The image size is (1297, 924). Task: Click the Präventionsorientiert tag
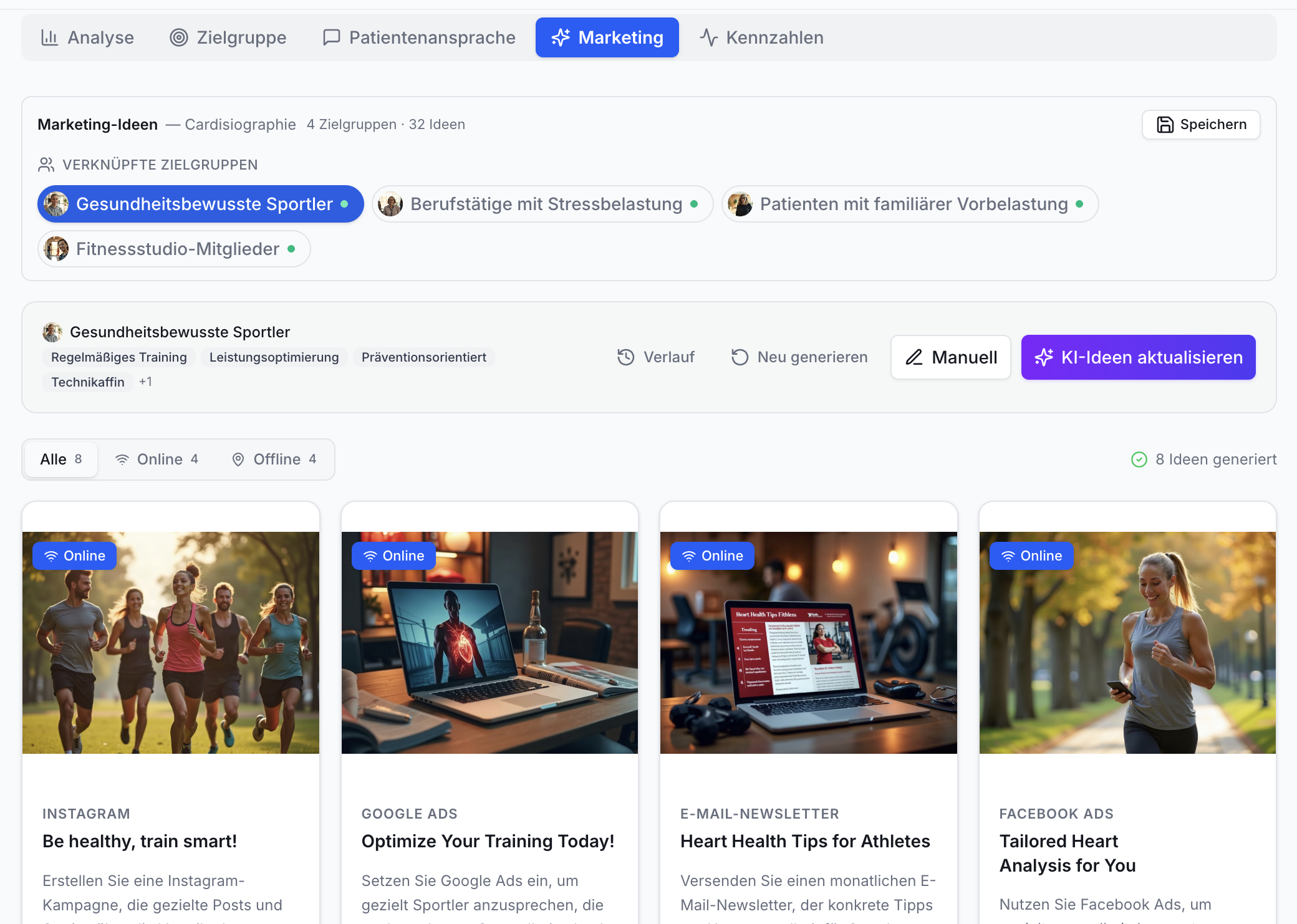[x=424, y=357]
